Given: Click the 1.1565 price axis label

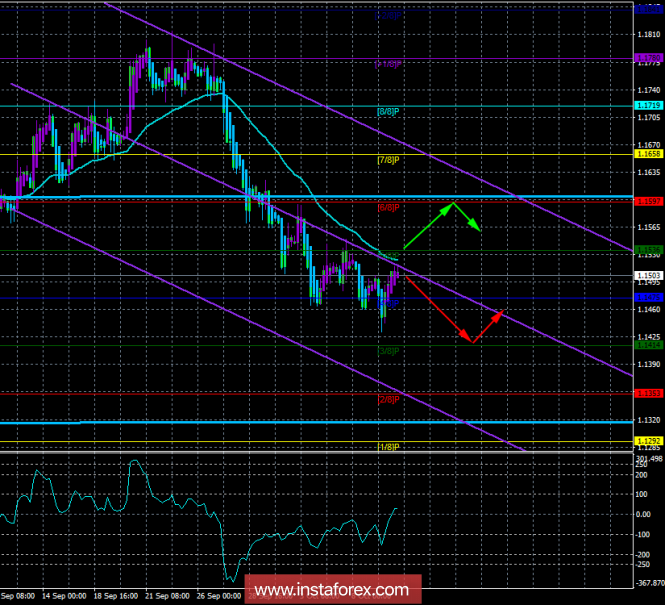Looking at the screenshot, I should tap(649, 228).
